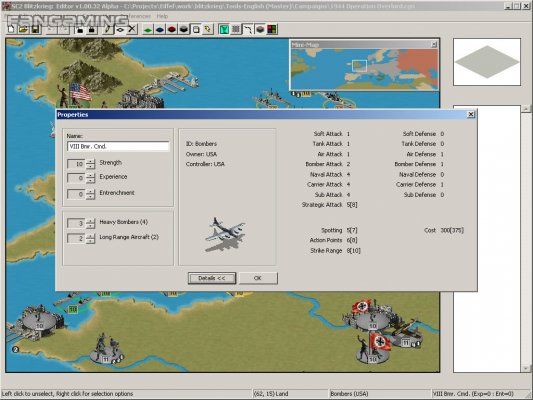This screenshot has height=400, width=533.
Task: Select the pencil edit tool
Action: coord(108,29)
